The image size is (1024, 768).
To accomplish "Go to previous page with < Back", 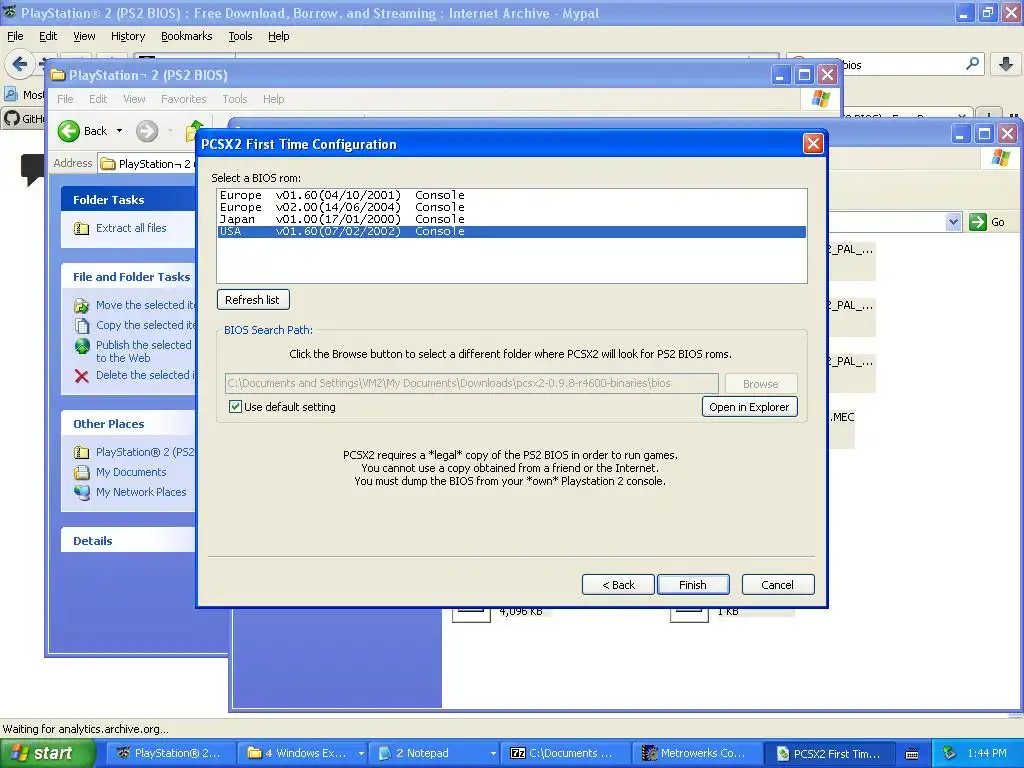I will (618, 584).
